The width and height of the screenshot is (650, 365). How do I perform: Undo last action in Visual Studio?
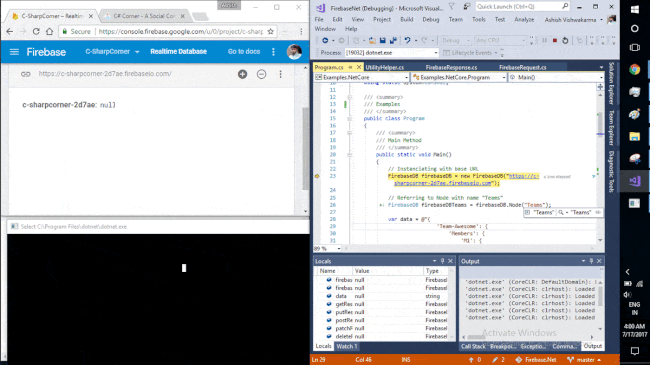coord(407,41)
